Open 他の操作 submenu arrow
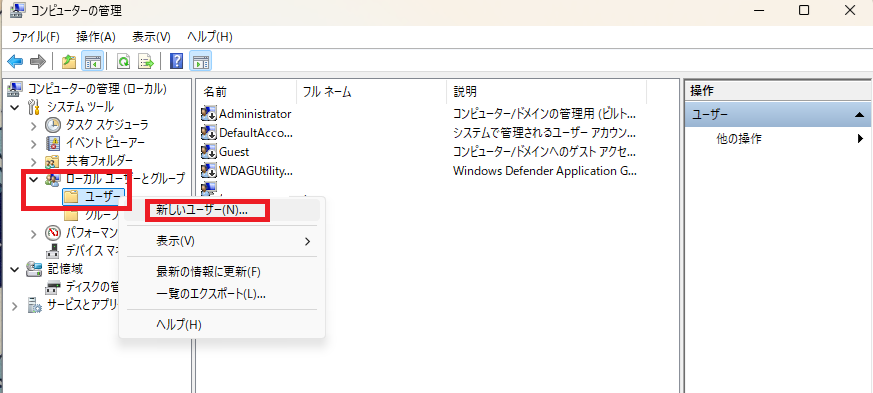Image resolution: width=873 pixels, height=393 pixels. (860, 139)
